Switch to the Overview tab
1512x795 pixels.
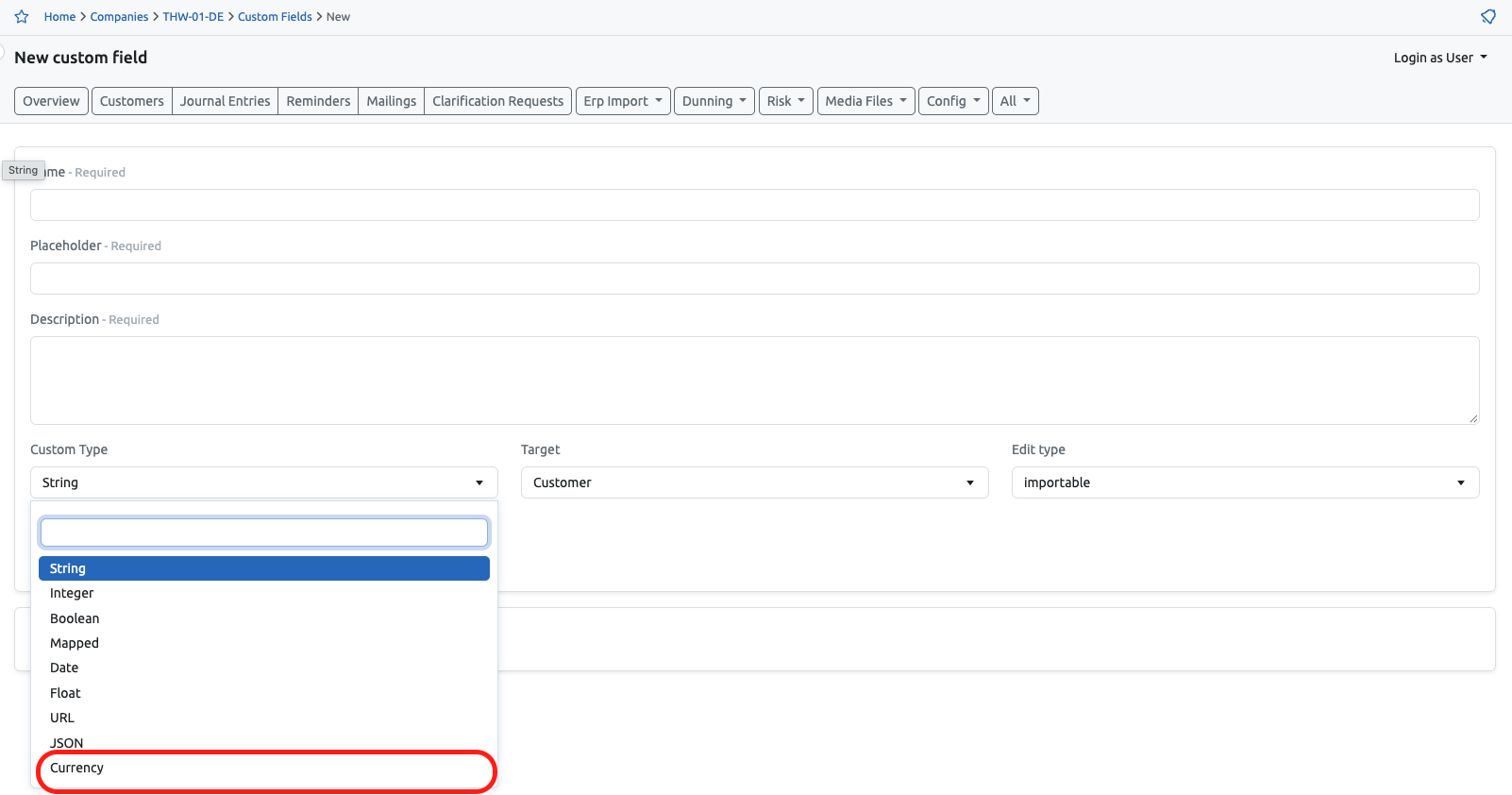coord(52,101)
